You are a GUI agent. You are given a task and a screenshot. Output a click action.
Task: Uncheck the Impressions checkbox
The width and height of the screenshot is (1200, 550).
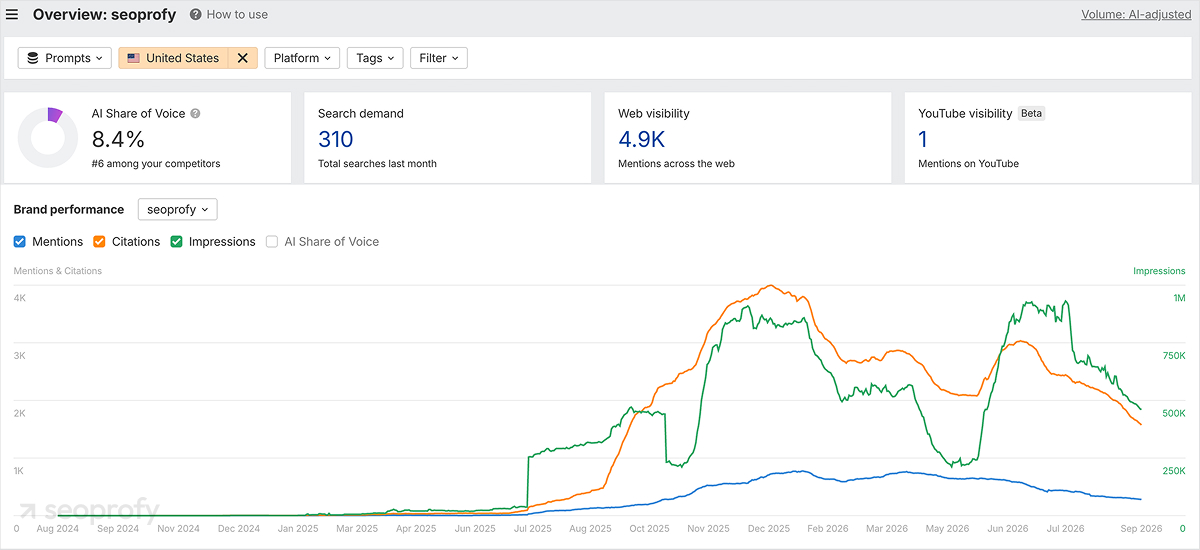pos(176,242)
